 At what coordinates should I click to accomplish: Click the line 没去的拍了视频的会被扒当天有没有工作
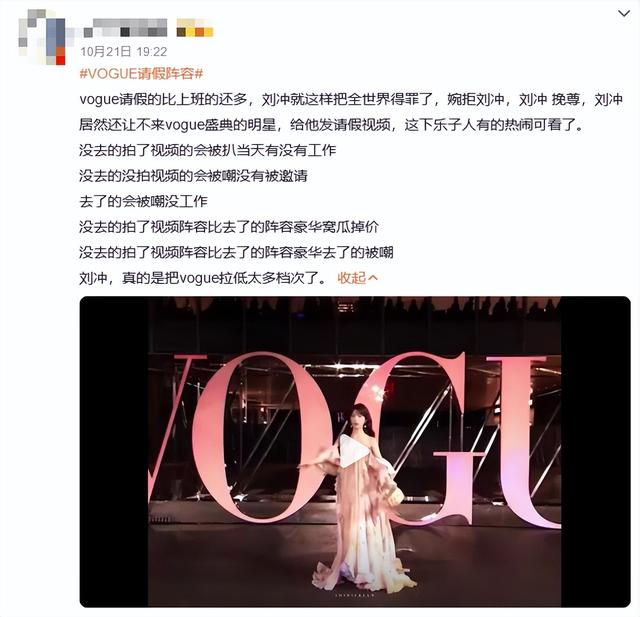point(207,151)
